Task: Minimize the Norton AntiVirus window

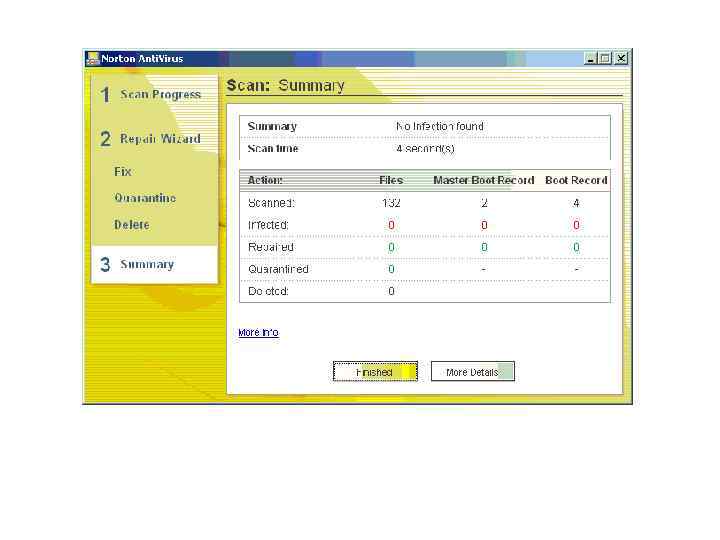Action: click(x=591, y=58)
